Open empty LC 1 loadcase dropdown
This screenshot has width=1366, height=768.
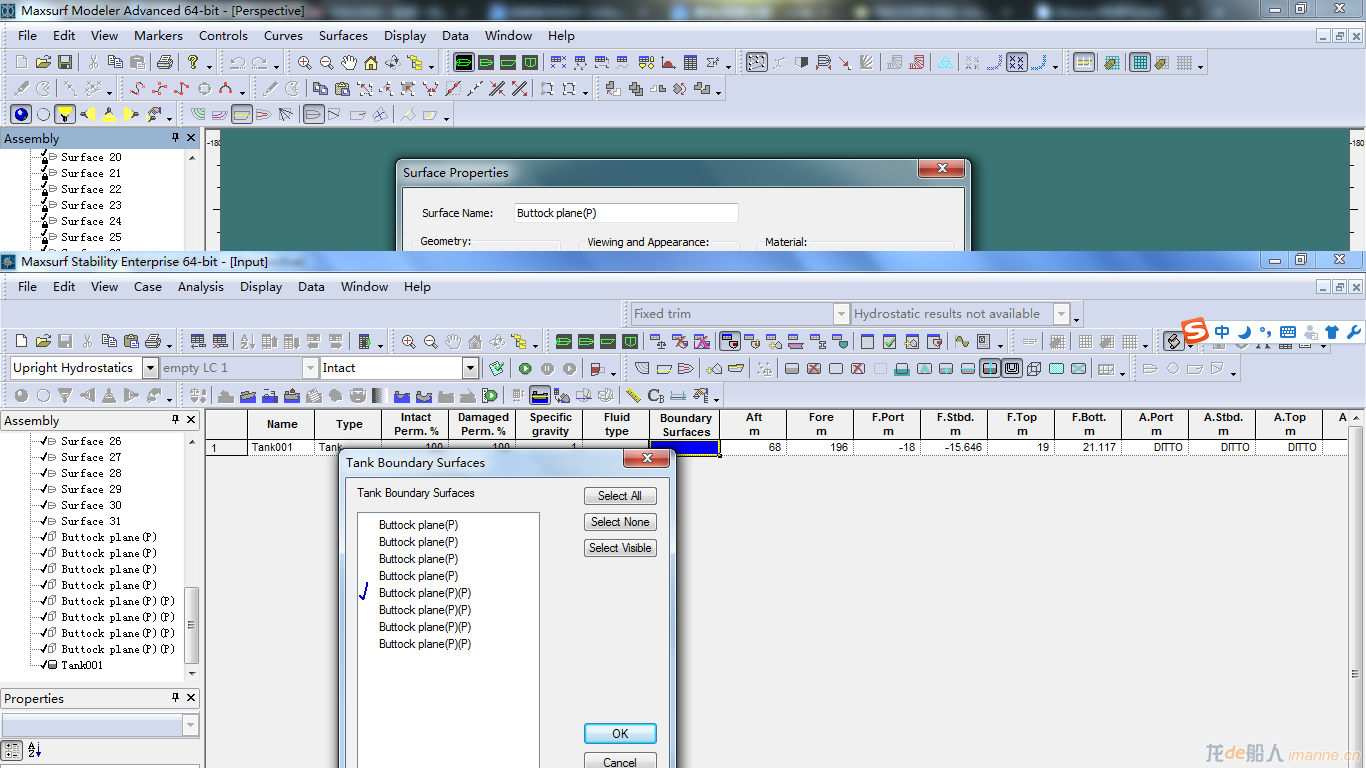310,368
